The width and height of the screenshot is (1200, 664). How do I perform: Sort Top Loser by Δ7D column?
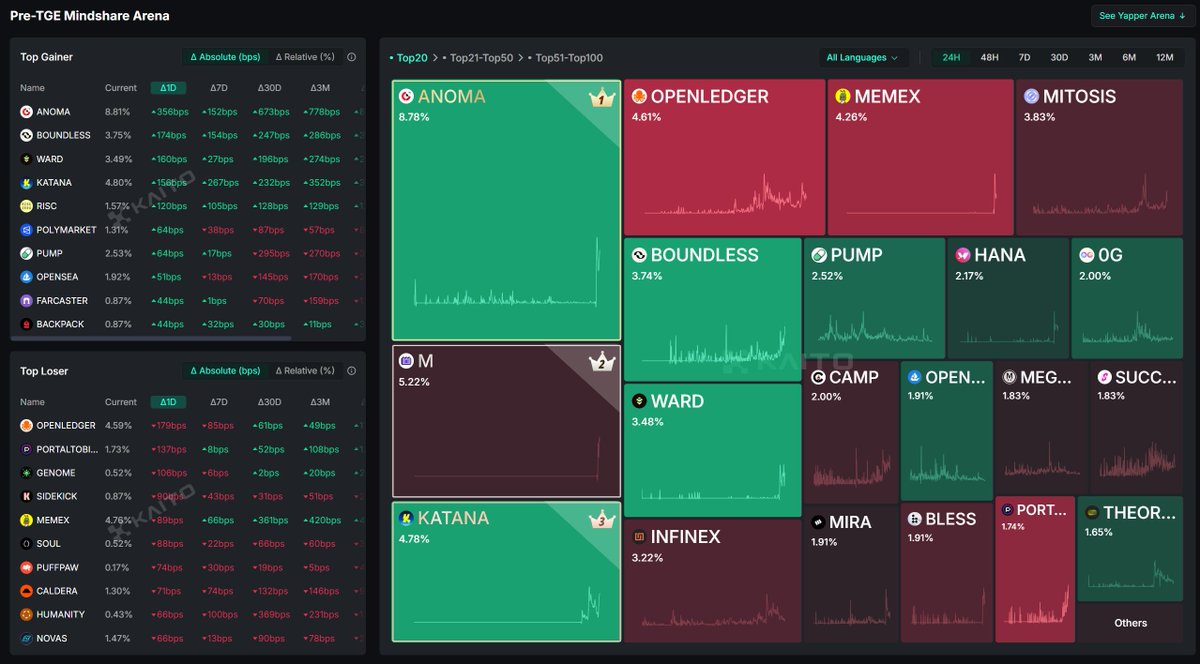click(219, 402)
